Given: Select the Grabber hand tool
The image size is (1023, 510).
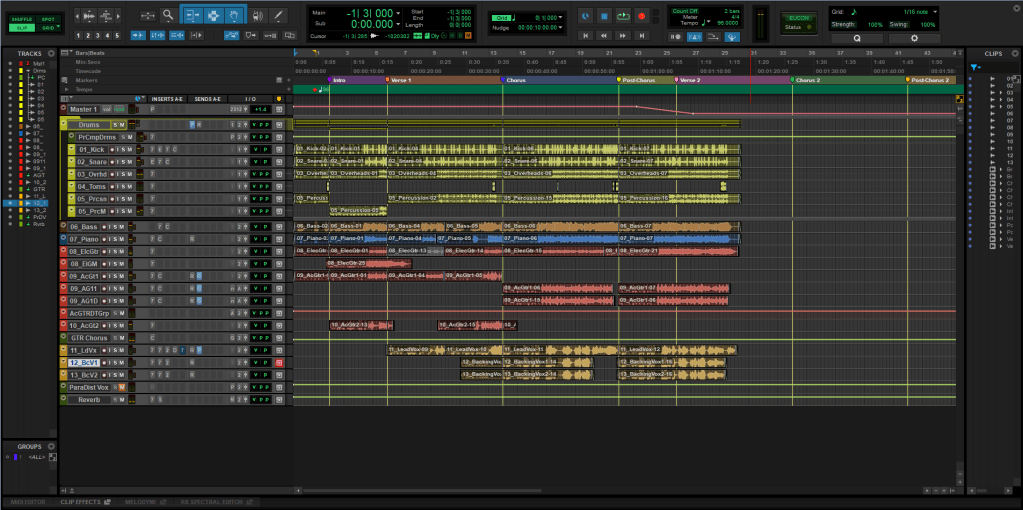Looking at the screenshot, I should pos(233,16).
